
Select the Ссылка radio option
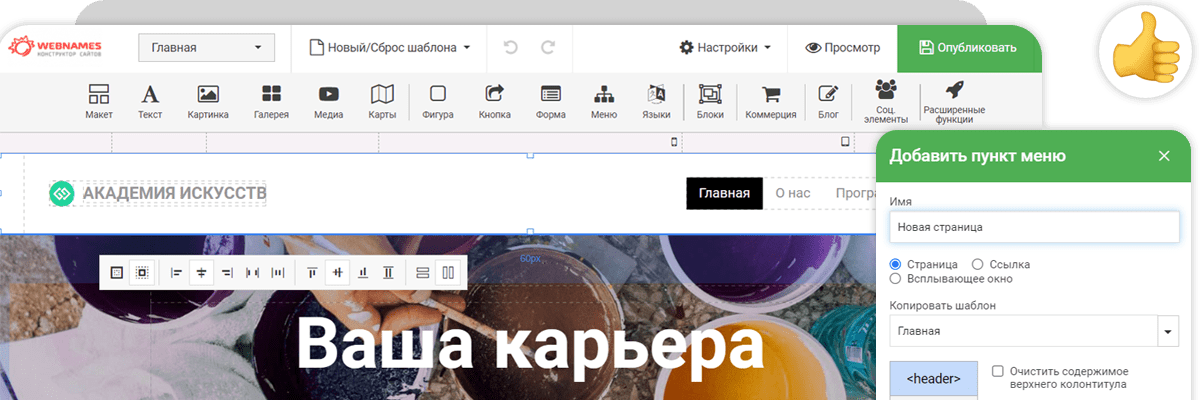coord(979,264)
